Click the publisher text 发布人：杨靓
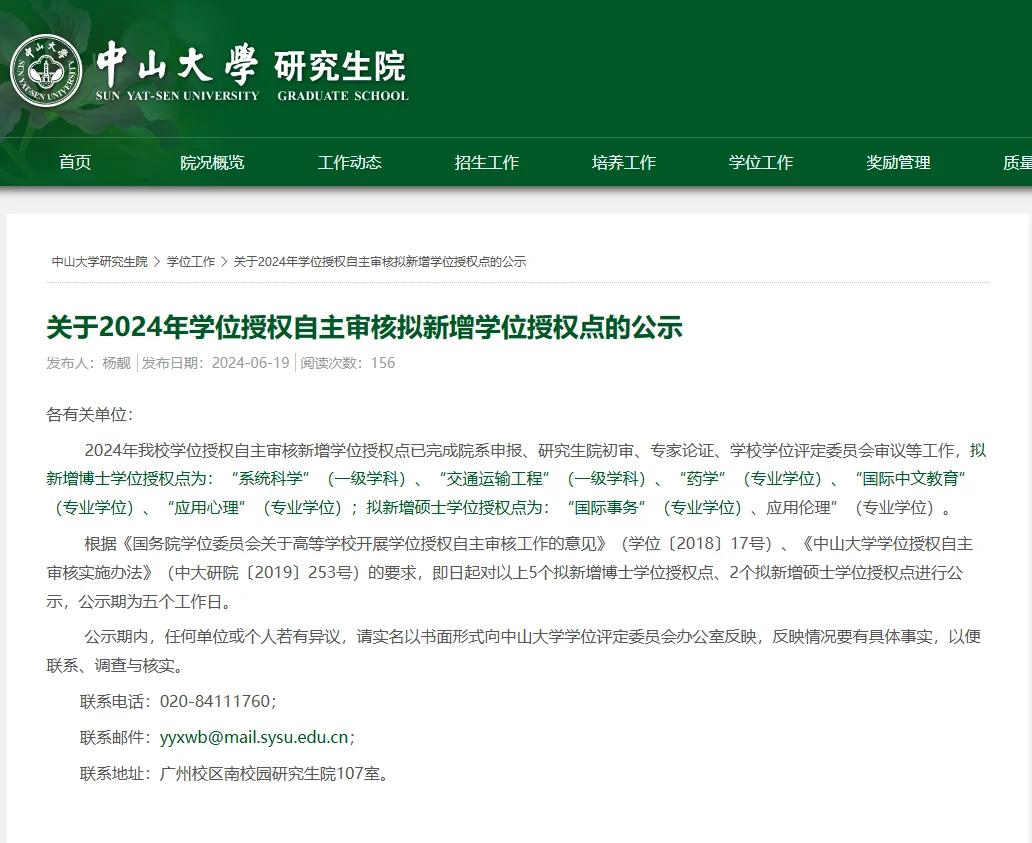The height and width of the screenshot is (843, 1032). pyautogui.click(x=88, y=363)
